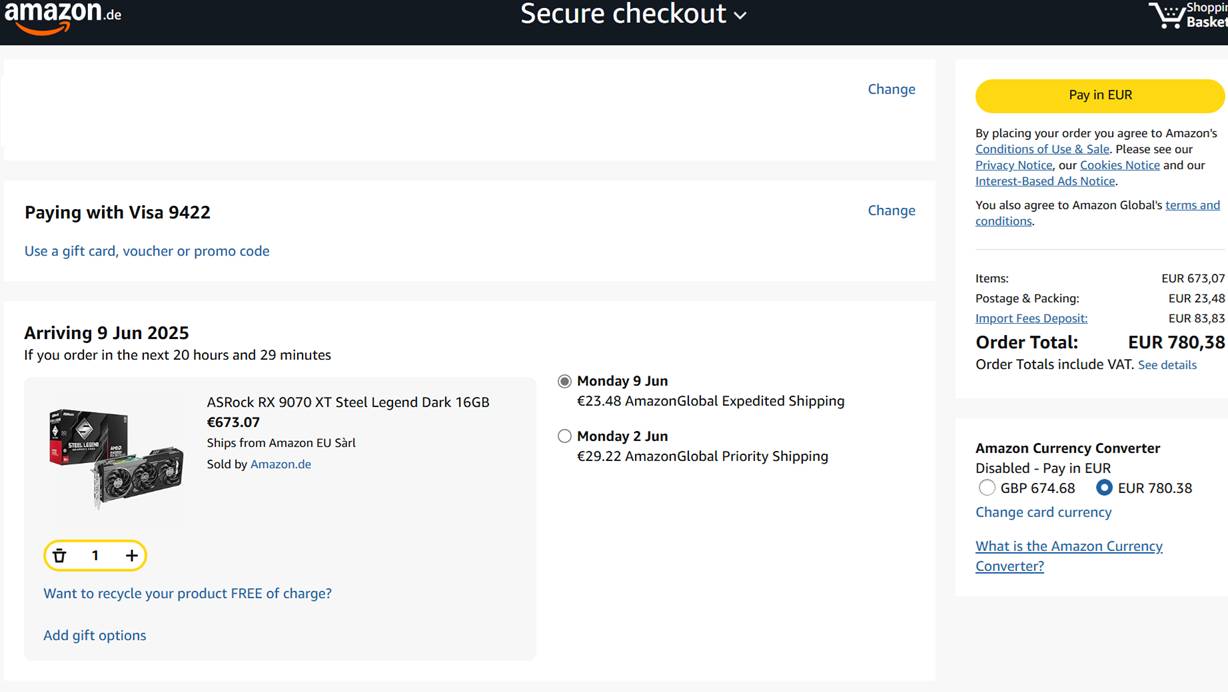Image resolution: width=1228 pixels, height=692 pixels.
Task: Click the Order Total EUR 780,38 amount
Action: click(1176, 342)
